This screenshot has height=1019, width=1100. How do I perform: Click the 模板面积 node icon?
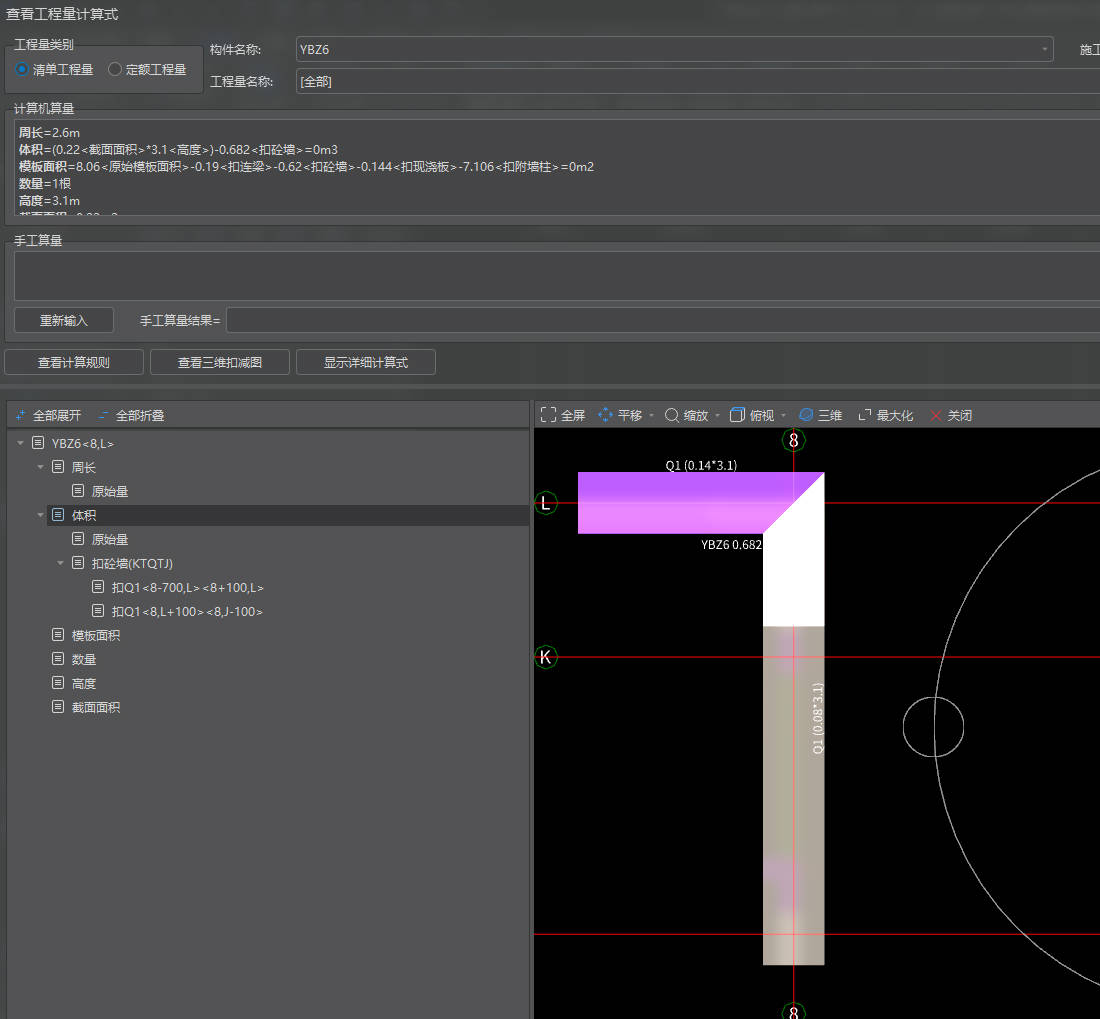pyautogui.click(x=58, y=635)
